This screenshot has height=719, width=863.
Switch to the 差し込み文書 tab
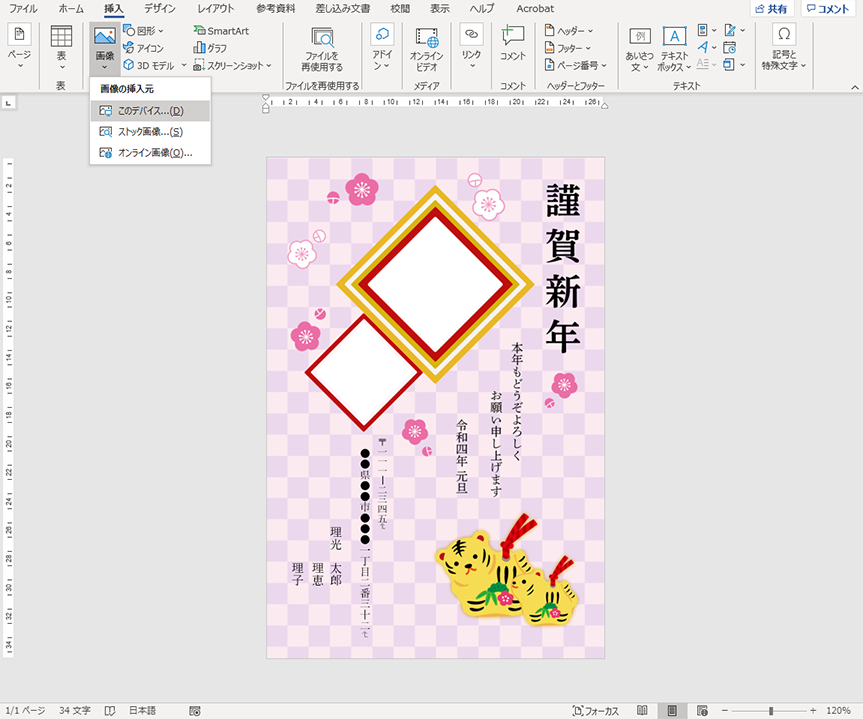(342, 9)
